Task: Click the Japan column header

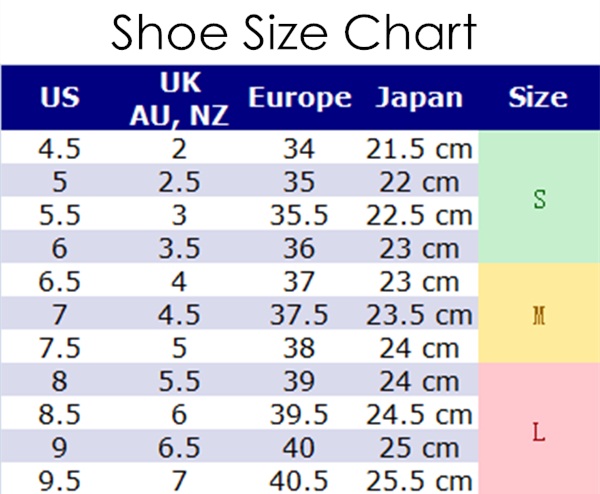Action: tap(419, 97)
